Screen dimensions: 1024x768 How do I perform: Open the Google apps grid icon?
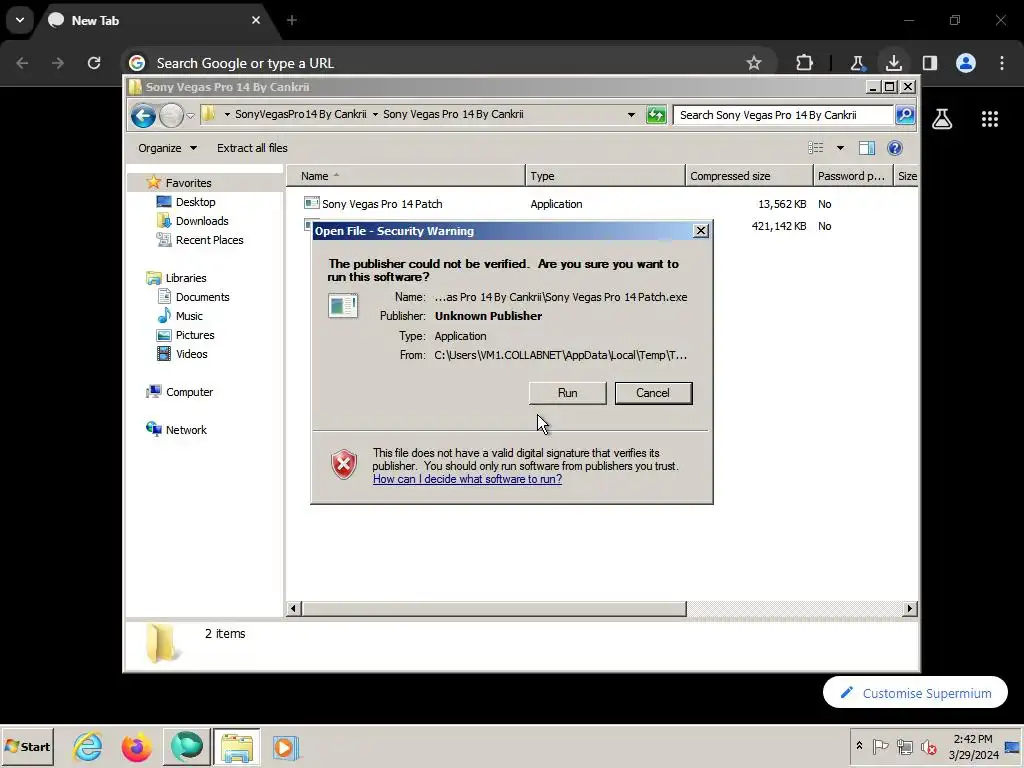click(x=990, y=118)
